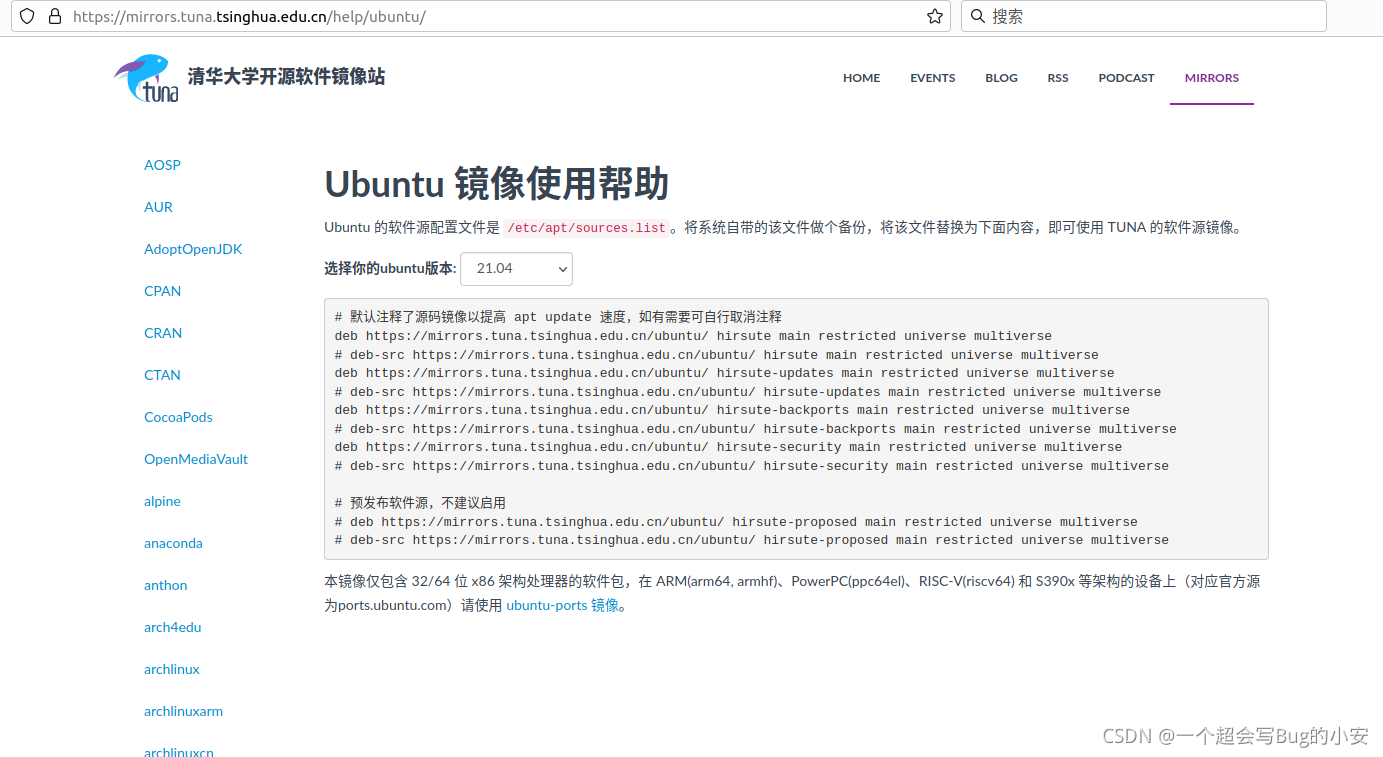Image resolution: width=1383 pixels, height=757 pixels.
Task: Click the deb hirsute-updates line
Action: click(x=724, y=373)
